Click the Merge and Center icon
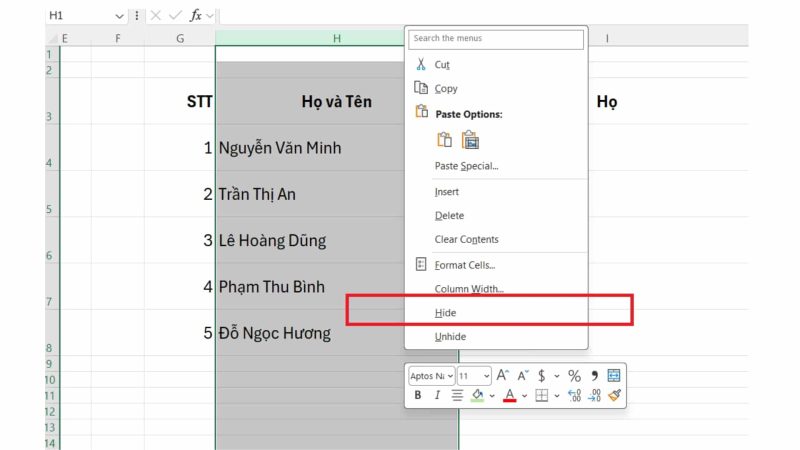The width and height of the screenshot is (800, 450). click(614, 376)
